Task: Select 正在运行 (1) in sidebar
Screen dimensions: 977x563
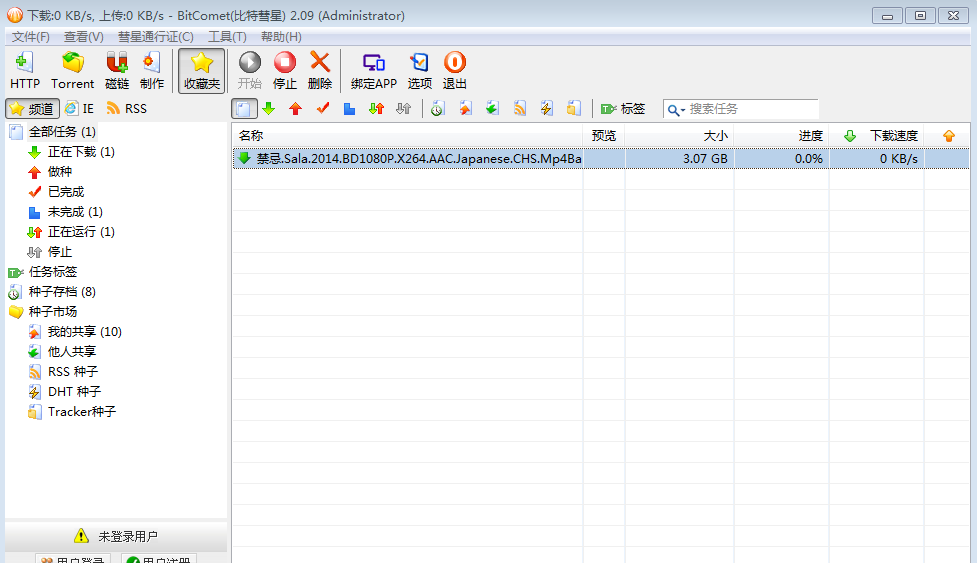Action: [81, 232]
